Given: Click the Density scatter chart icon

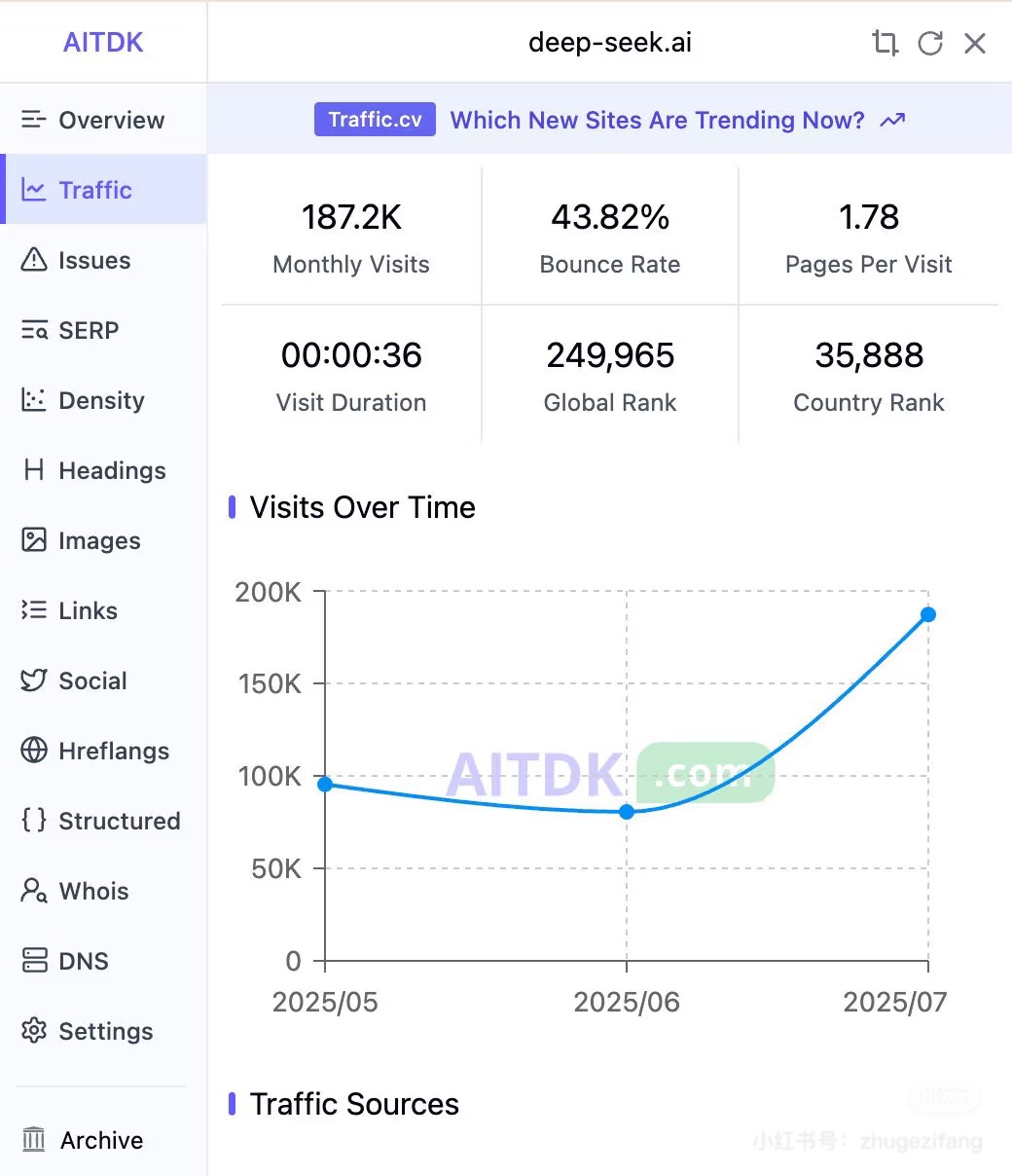Looking at the screenshot, I should coord(34,400).
